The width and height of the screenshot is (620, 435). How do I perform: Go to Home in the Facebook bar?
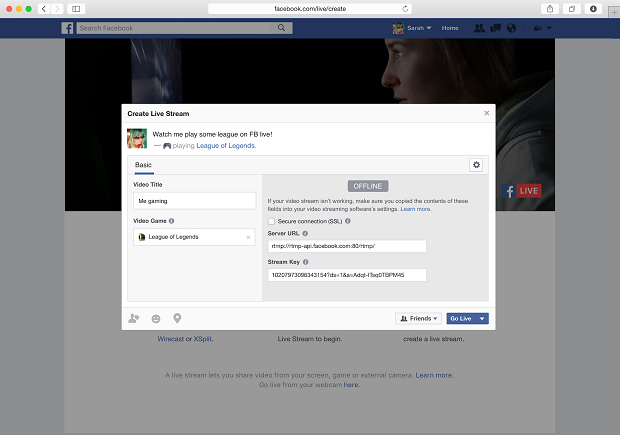coord(450,28)
